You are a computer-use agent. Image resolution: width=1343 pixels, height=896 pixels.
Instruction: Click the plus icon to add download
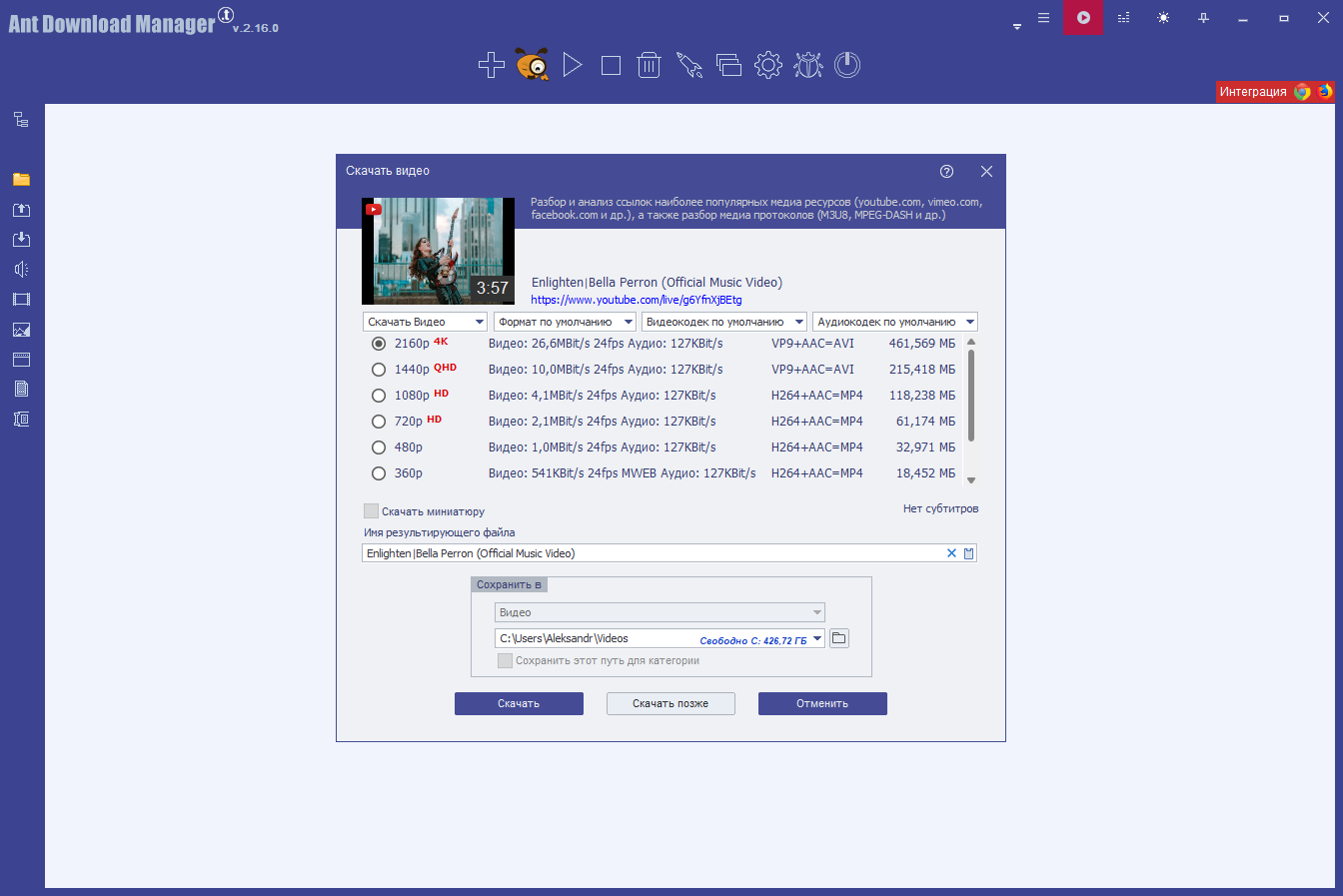[x=491, y=65]
